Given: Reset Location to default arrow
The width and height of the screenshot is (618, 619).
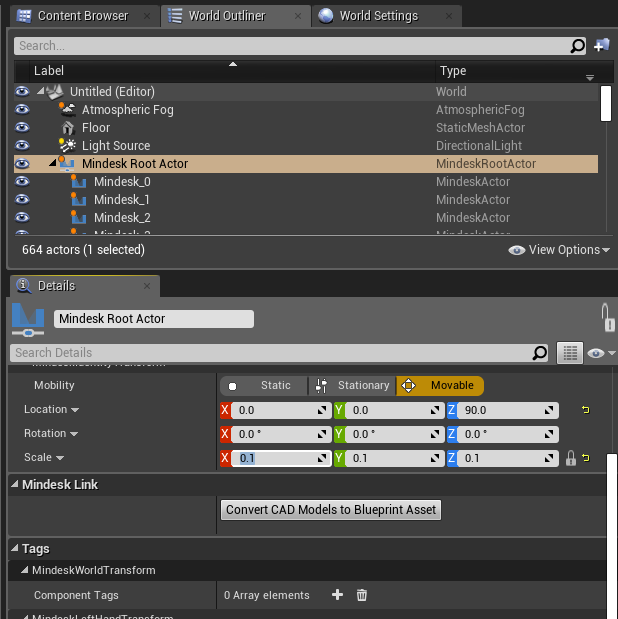Looking at the screenshot, I should 586,410.
